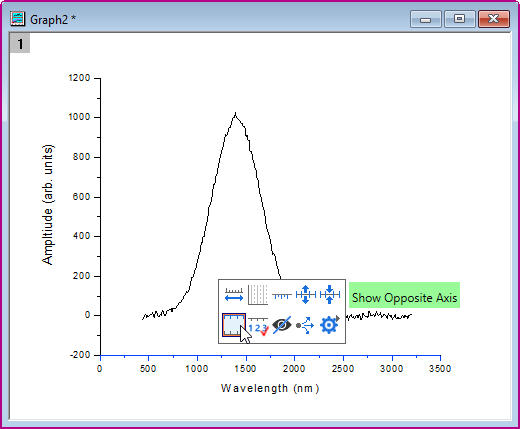Viewport: 520px width, 429px height.
Task: Click X-axis tick label 2500
Action: coord(343,369)
